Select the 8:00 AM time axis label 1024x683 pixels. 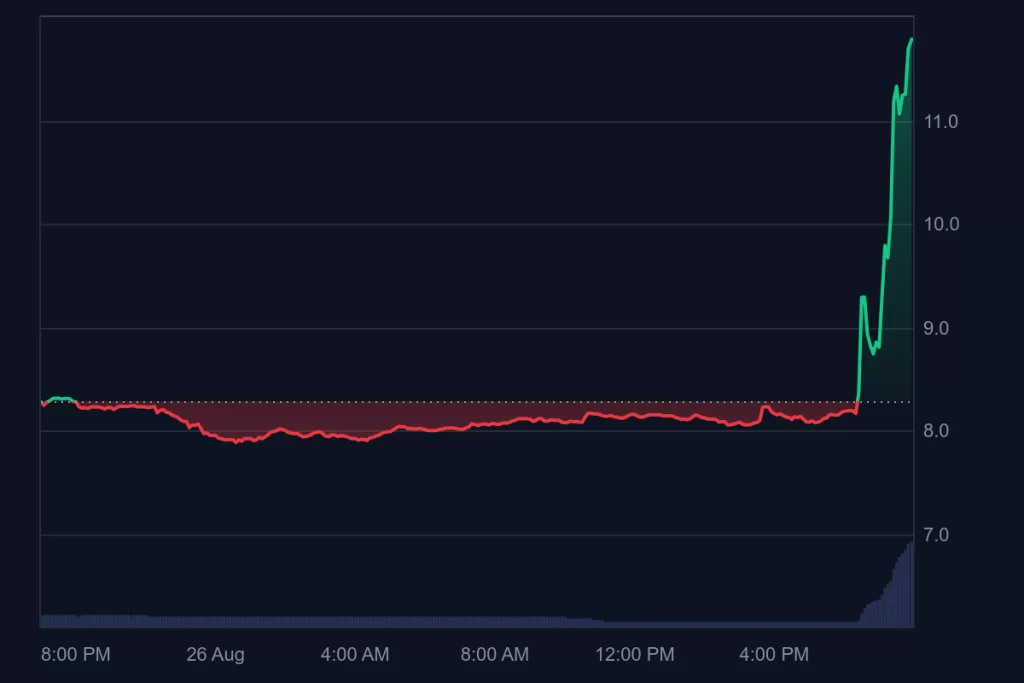495,655
